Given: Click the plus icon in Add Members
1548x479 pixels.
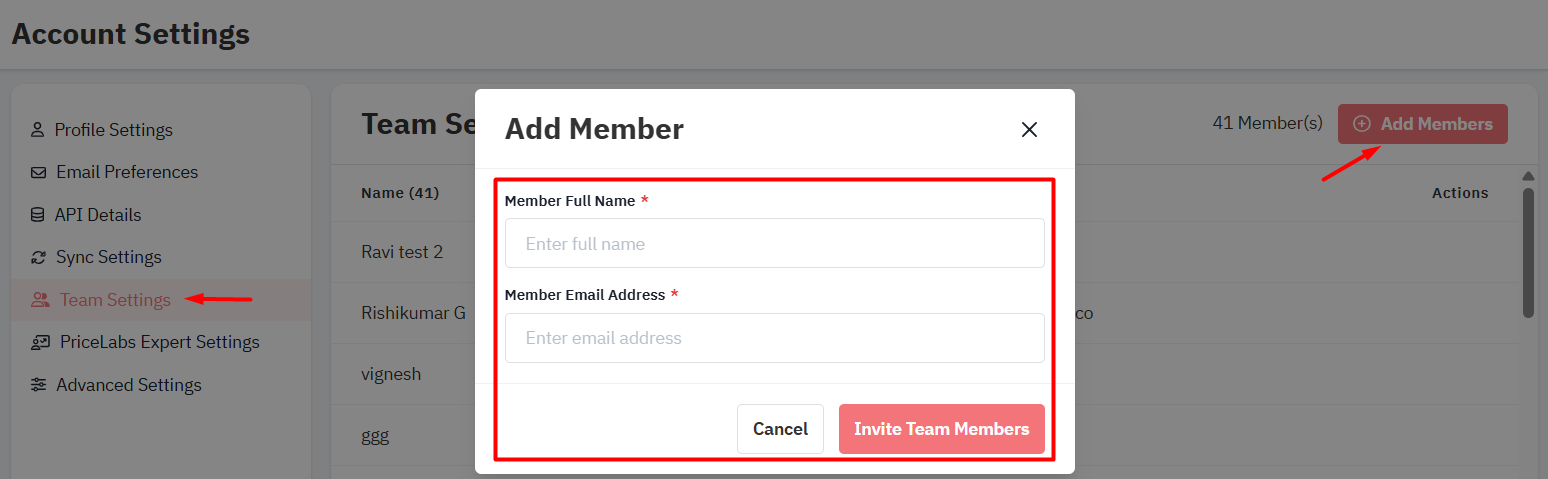Looking at the screenshot, I should tap(1362, 124).
